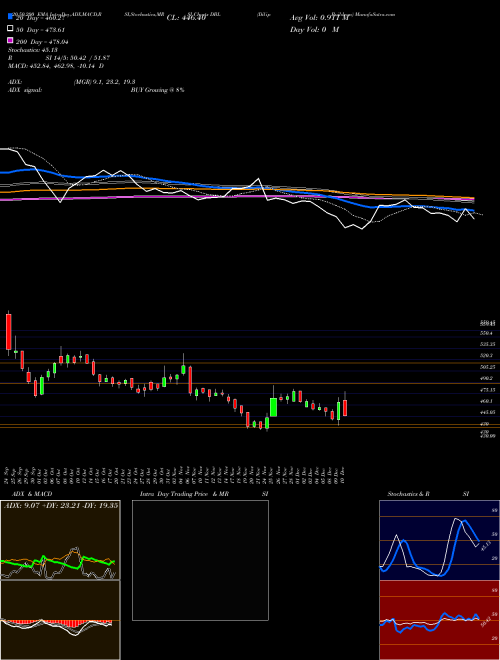
Task: Click the blue Stochastics chart panel
Action: (x=439, y=540)
